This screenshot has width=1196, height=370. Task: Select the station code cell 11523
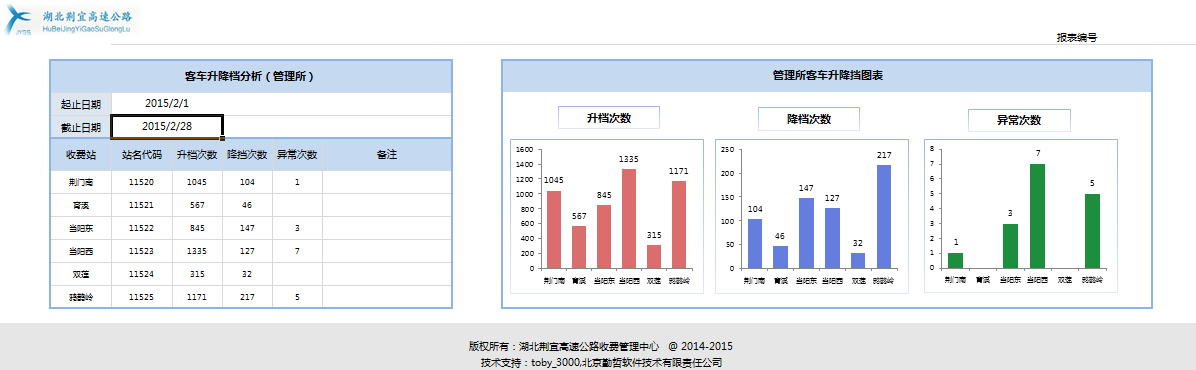142,251
